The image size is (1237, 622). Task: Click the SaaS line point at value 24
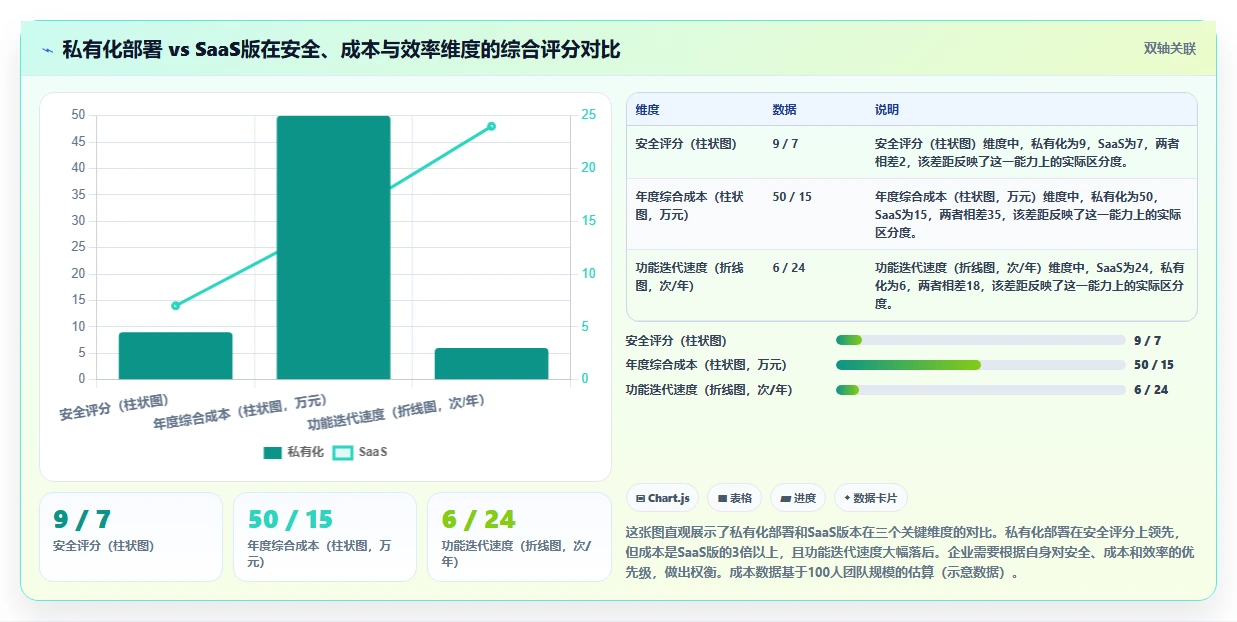click(491, 126)
